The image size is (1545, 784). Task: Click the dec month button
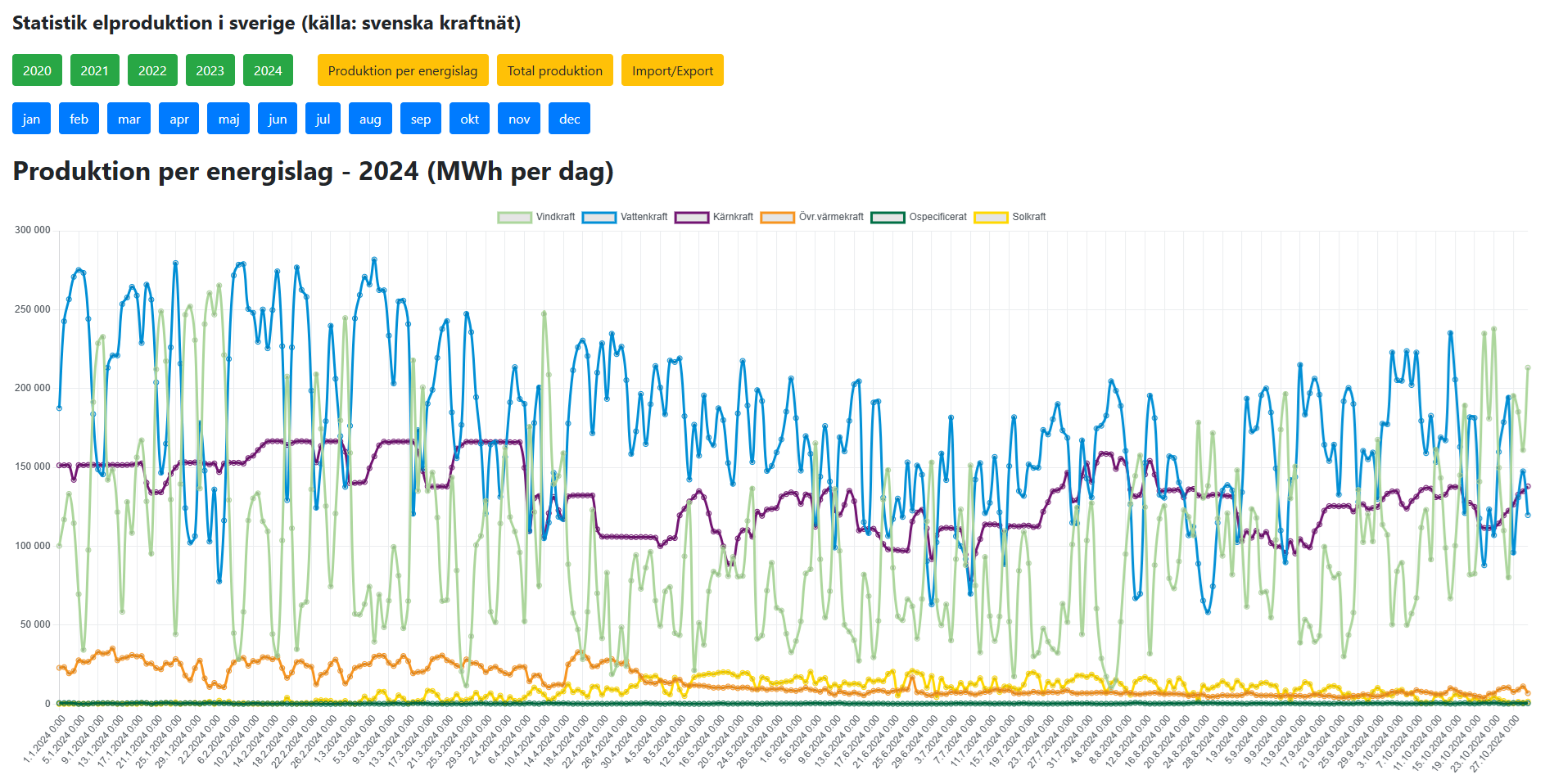569,119
